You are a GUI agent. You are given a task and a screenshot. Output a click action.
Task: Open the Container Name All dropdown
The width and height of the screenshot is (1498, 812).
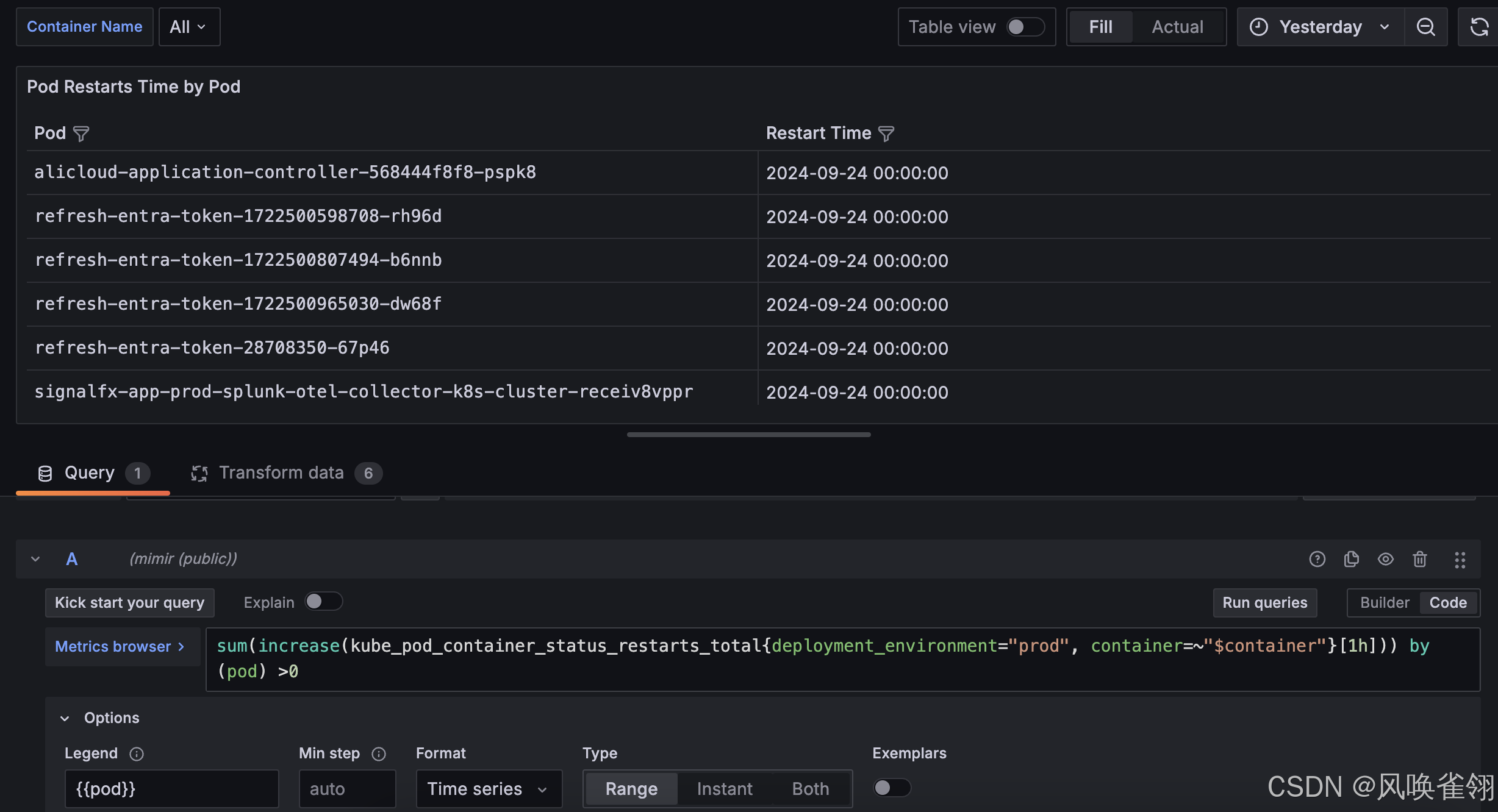coord(188,27)
